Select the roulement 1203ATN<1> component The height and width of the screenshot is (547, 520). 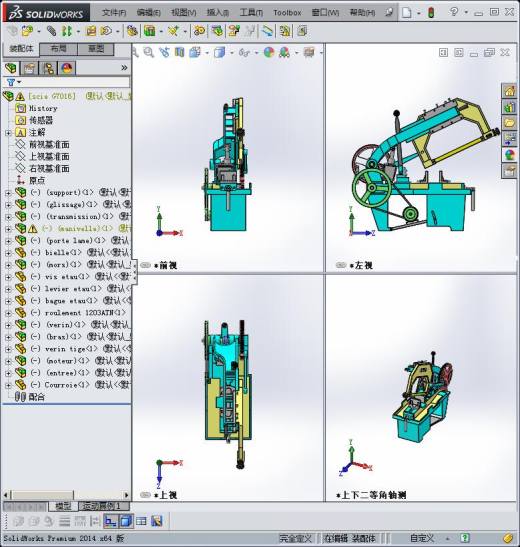(x=85, y=313)
